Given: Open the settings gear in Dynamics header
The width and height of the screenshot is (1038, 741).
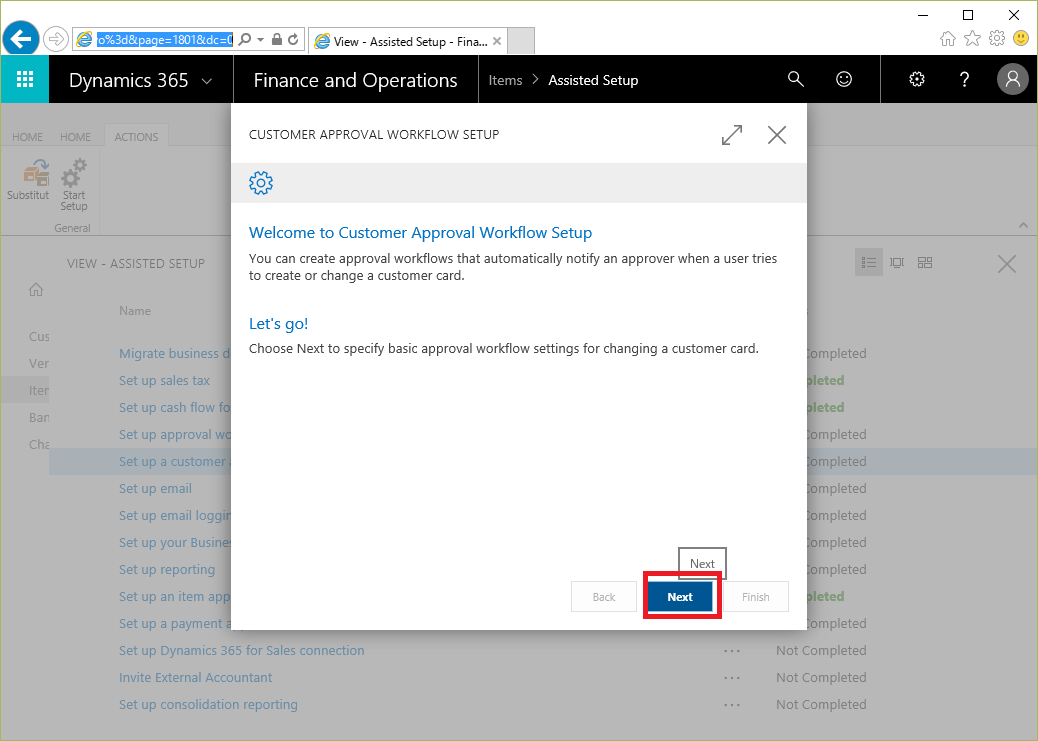Looking at the screenshot, I should click(917, 79).
